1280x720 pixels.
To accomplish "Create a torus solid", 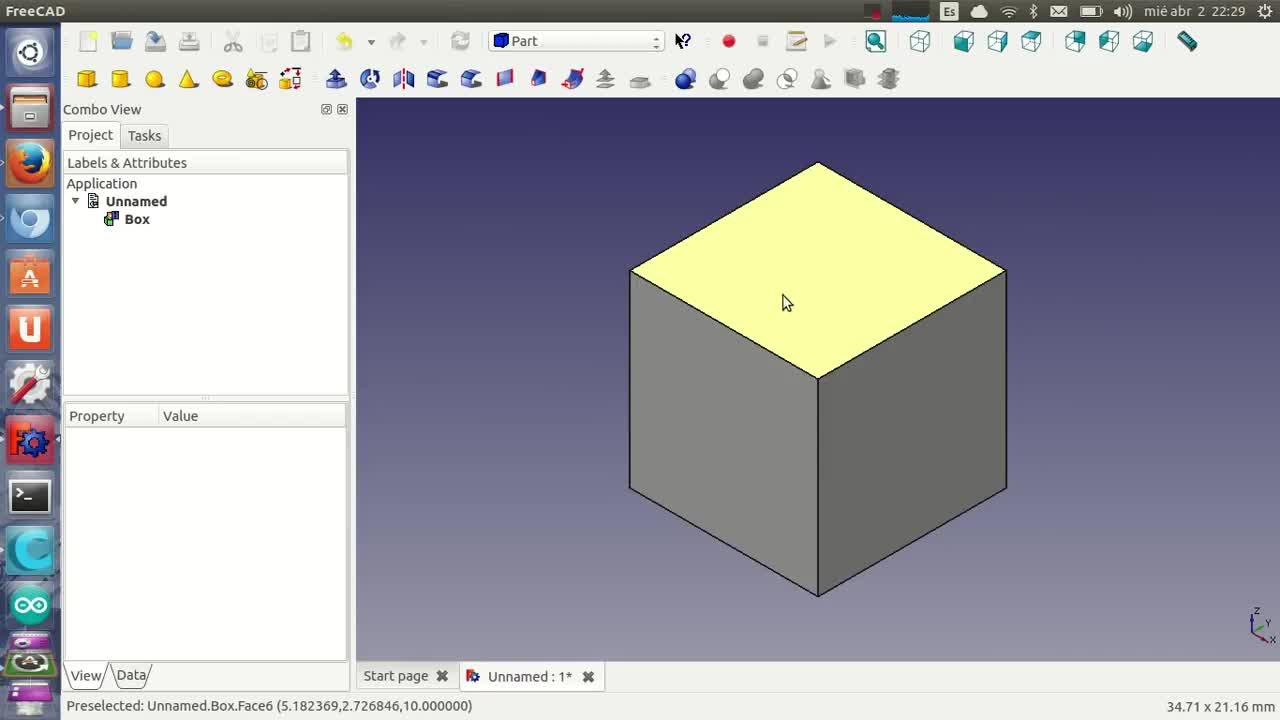I will click(222, 79).
